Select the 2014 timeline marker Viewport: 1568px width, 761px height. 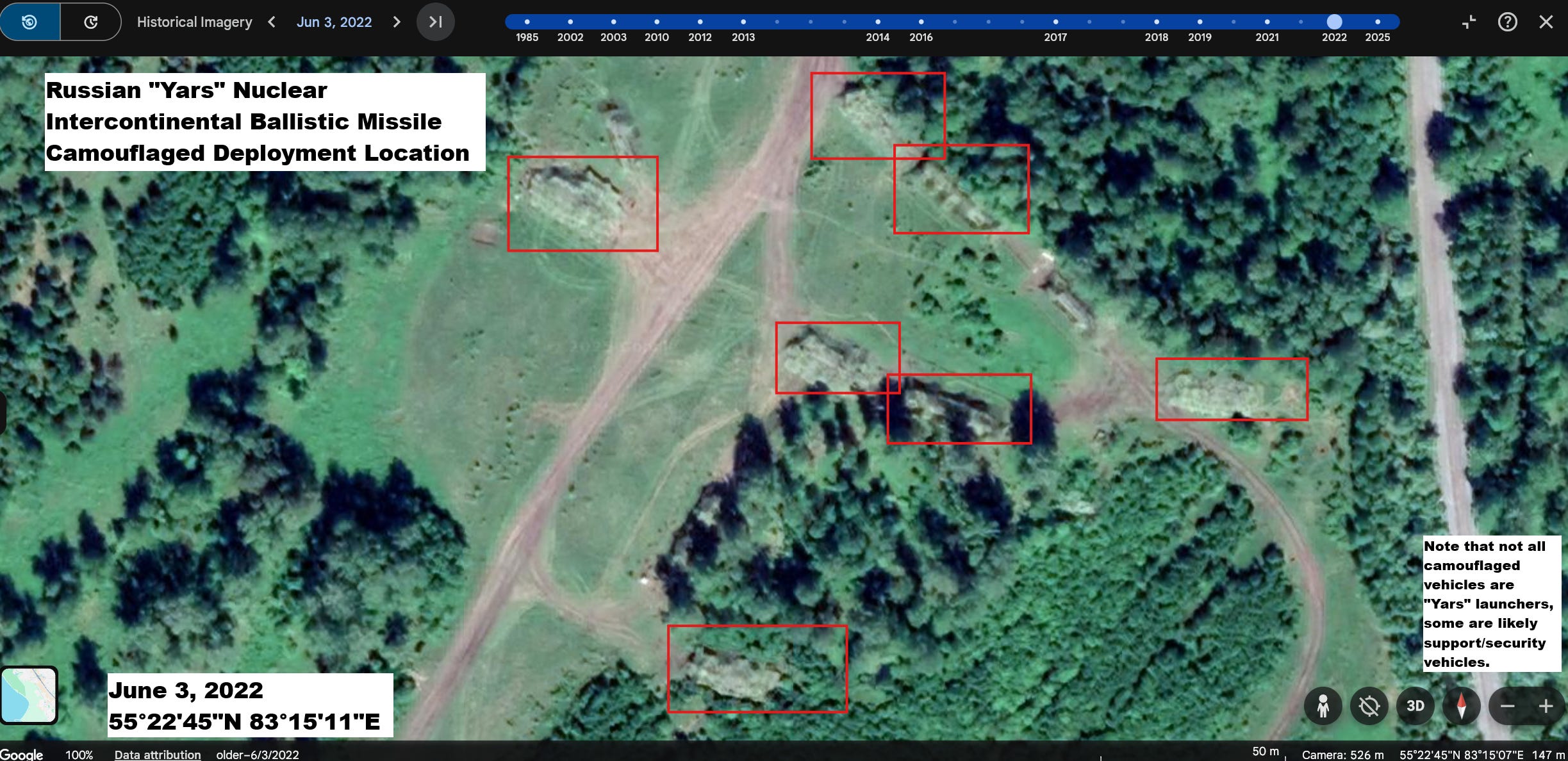point(877,22)
